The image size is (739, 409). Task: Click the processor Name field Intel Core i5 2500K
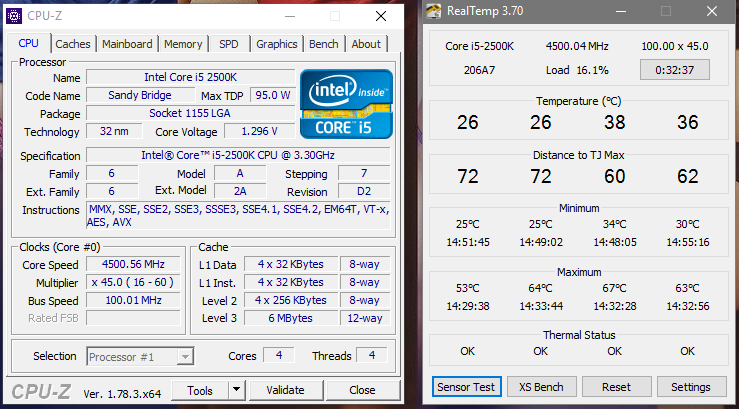191,77
